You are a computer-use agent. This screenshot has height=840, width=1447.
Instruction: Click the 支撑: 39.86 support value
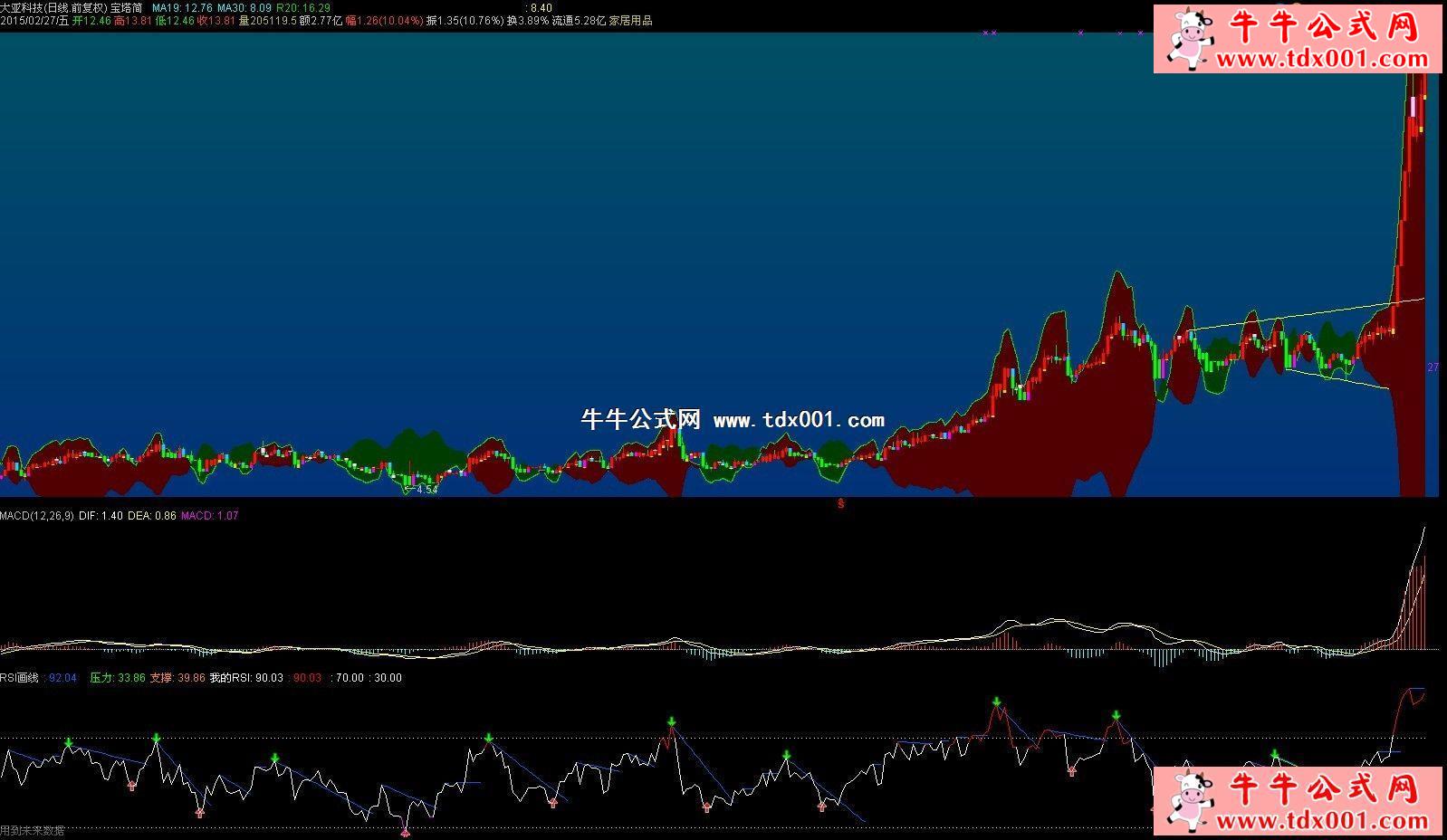(177, 678)
